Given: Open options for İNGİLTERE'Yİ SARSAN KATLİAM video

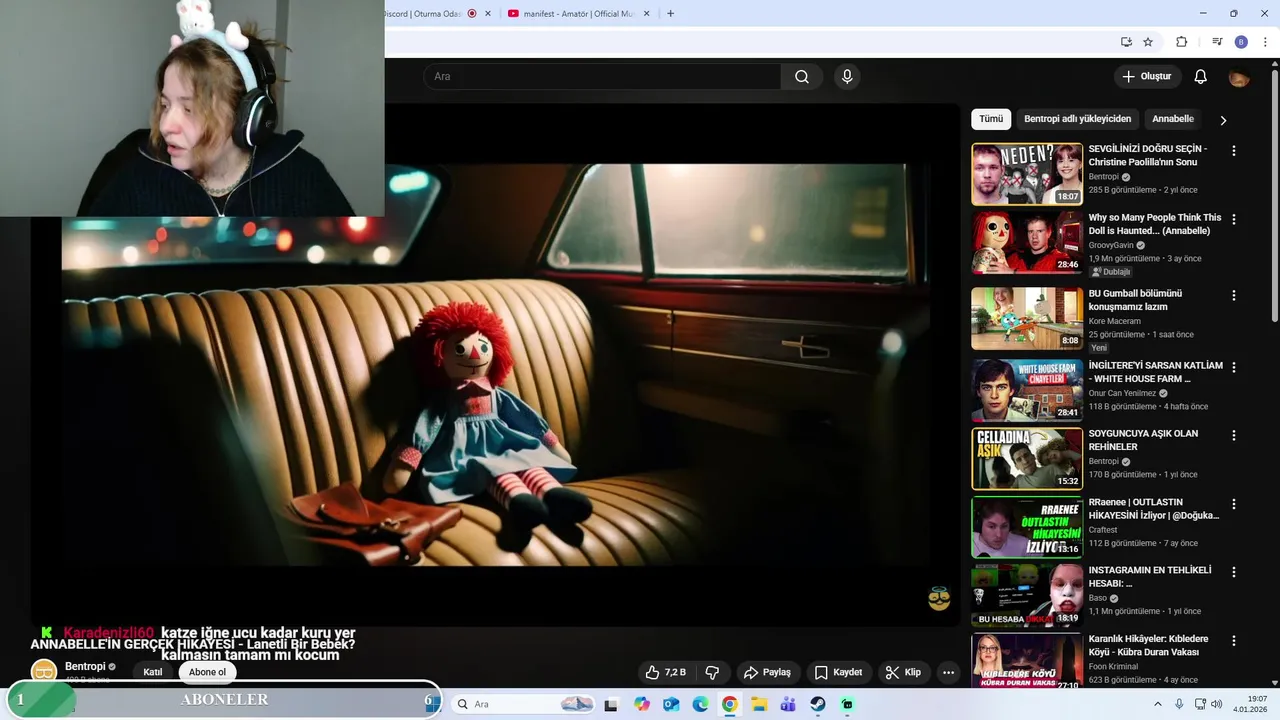Looking at the screenshot, I should pyautogui.click(x=1233, y=367).
